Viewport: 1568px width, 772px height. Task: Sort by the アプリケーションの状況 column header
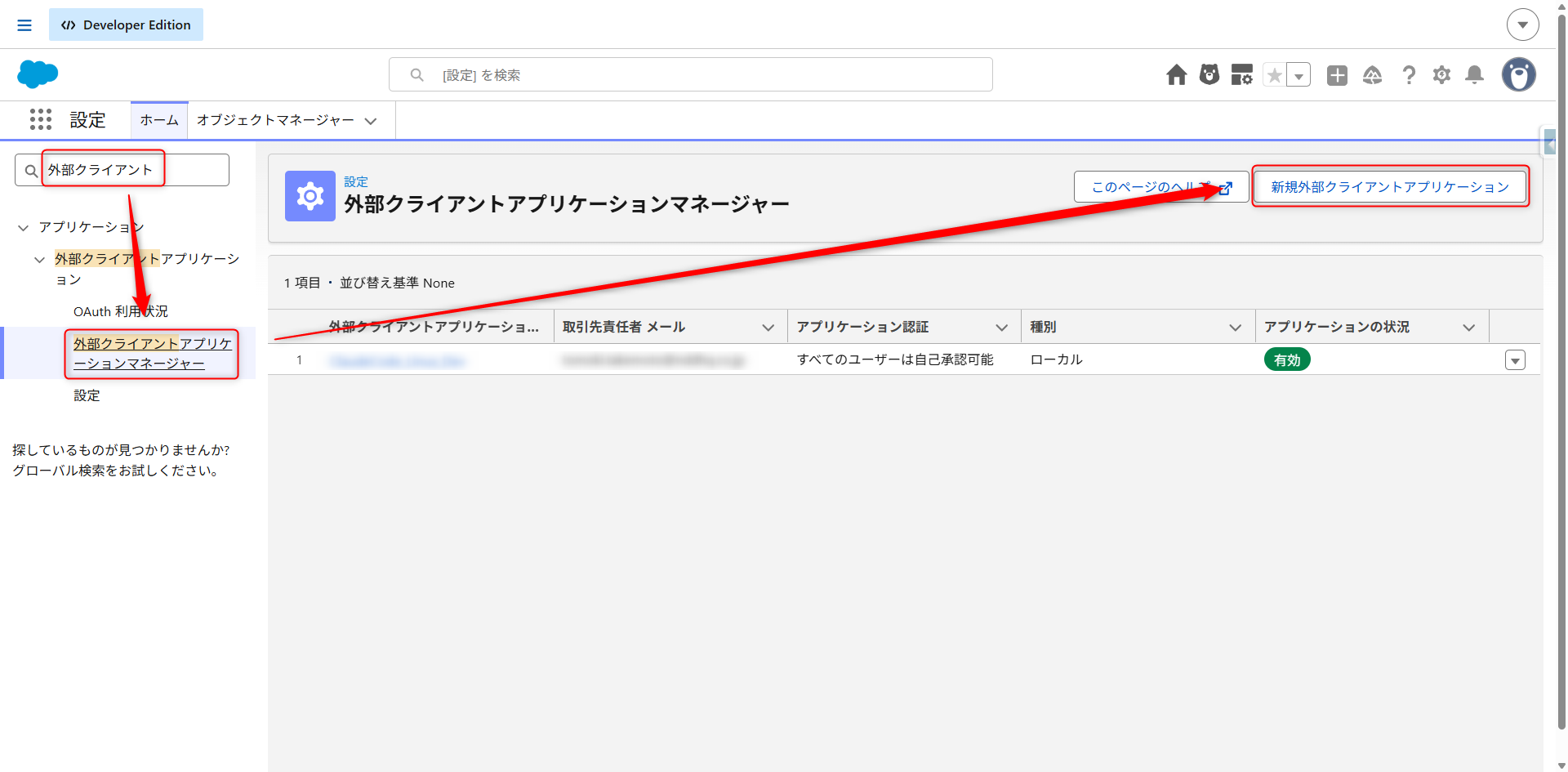[1337, 327]
